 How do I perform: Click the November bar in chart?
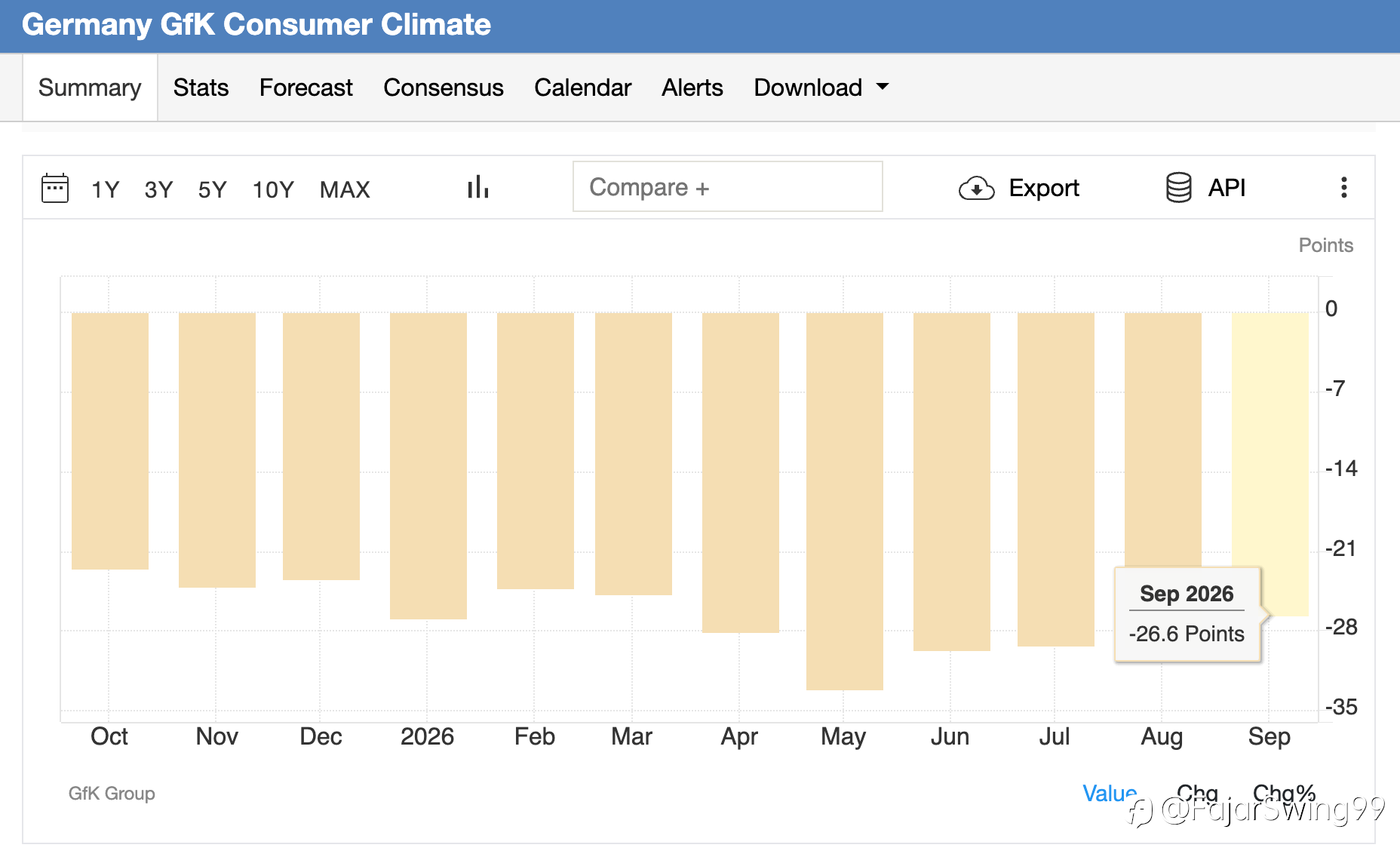(217, 450)
